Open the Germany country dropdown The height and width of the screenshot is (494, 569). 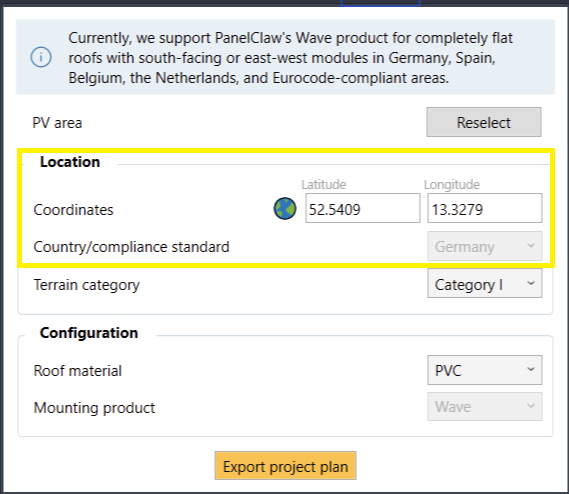(x=485, y=246)
